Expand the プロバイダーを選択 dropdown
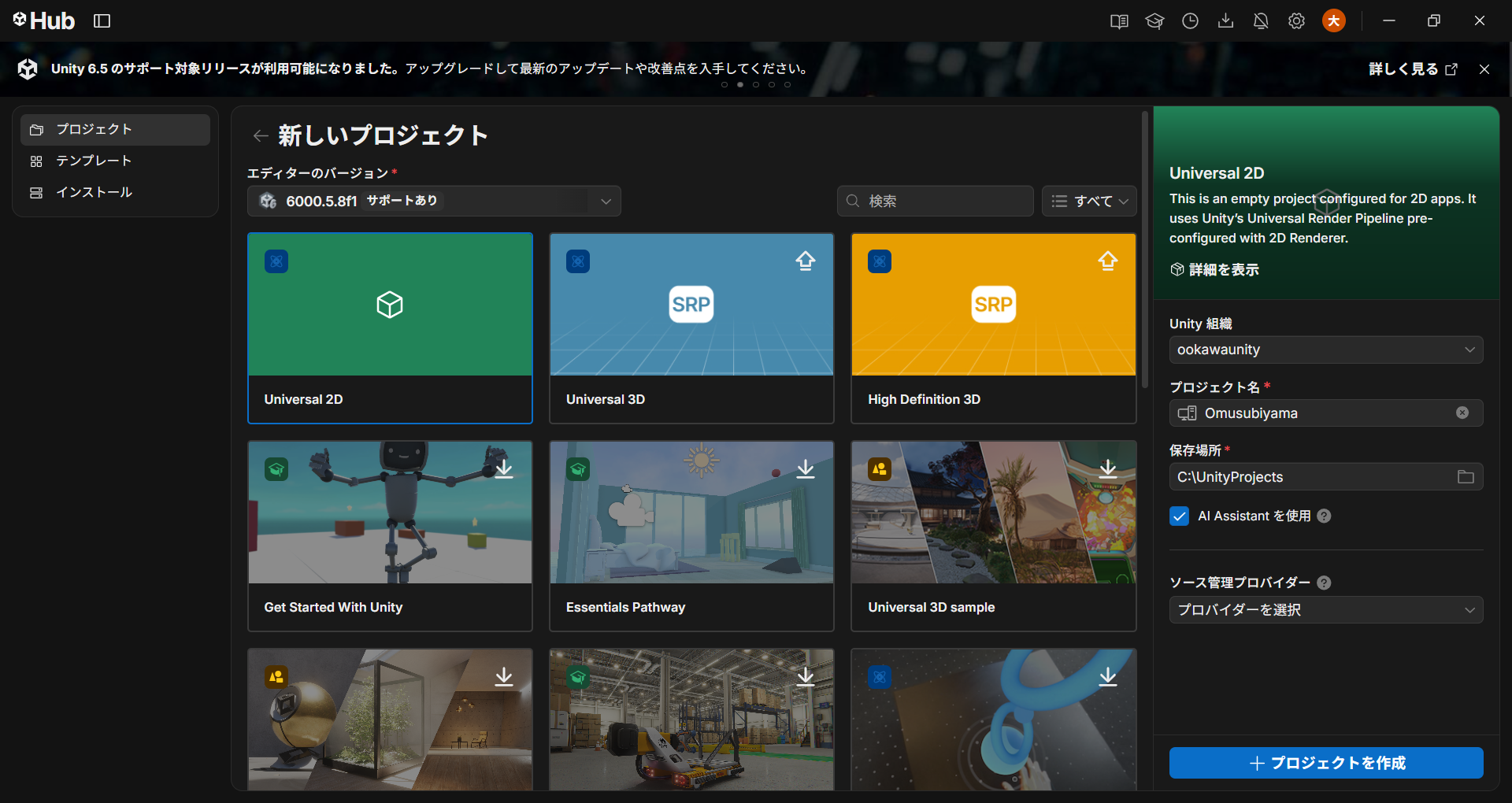Viewport: 1512px width, 803px height. tap(1326, 610)
